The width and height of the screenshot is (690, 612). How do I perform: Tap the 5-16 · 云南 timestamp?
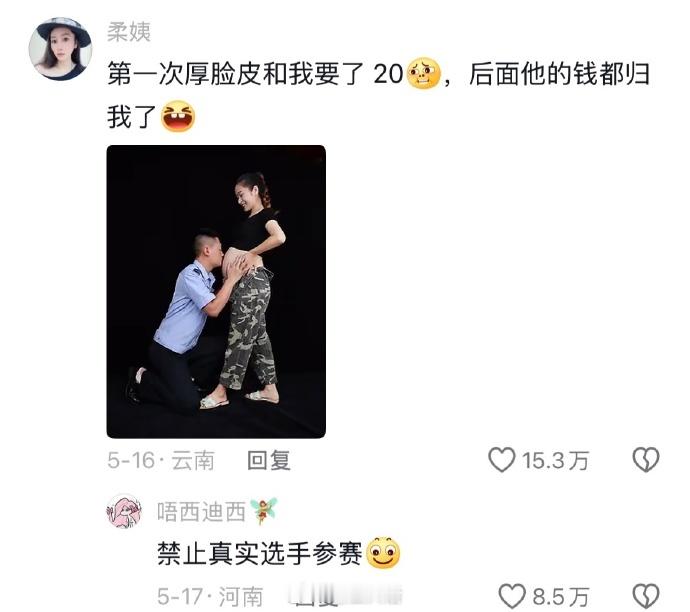click(x=161, y=461)
